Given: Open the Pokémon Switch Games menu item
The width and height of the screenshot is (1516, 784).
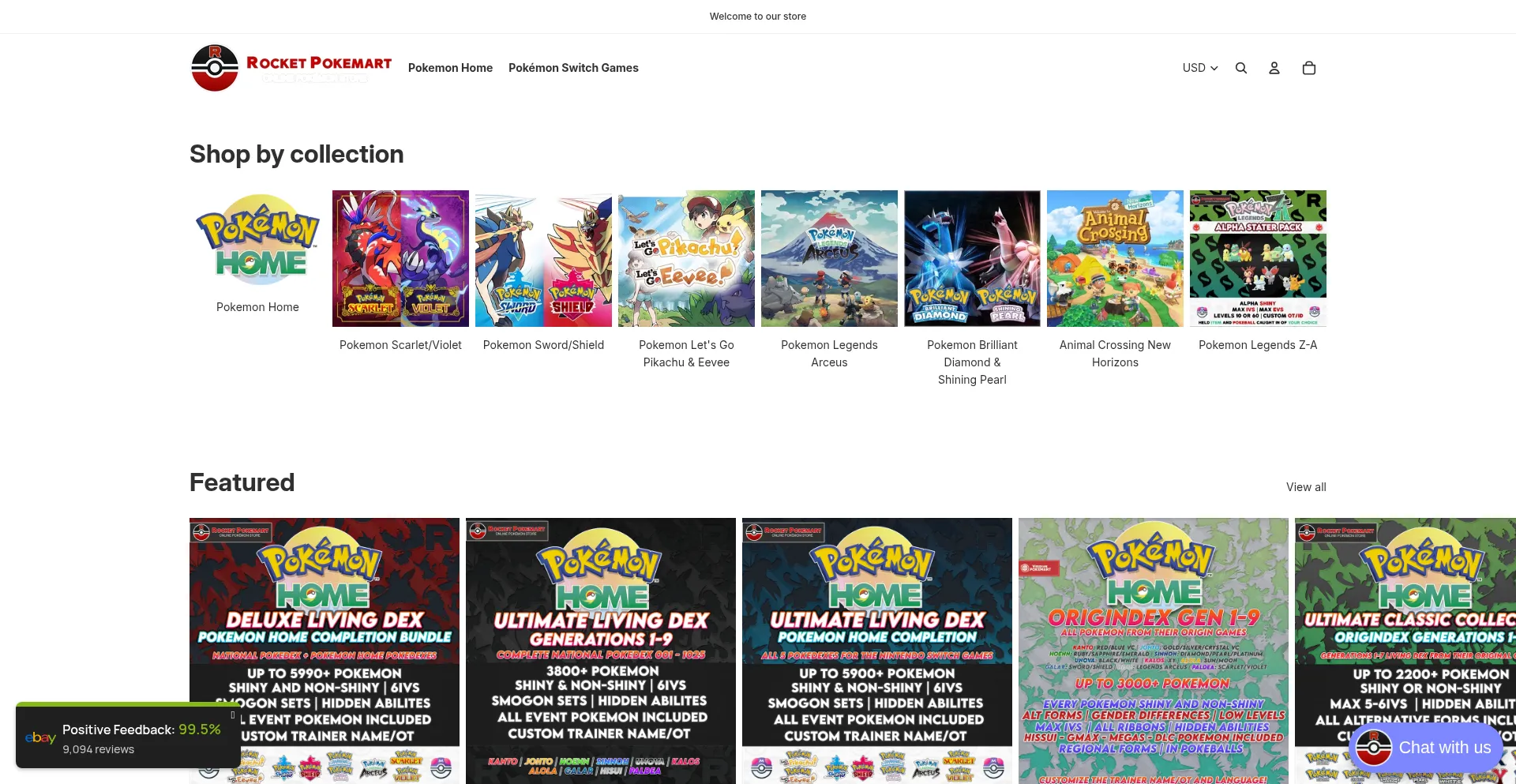Looking at the screenshot, I should [x=573, y=68].
